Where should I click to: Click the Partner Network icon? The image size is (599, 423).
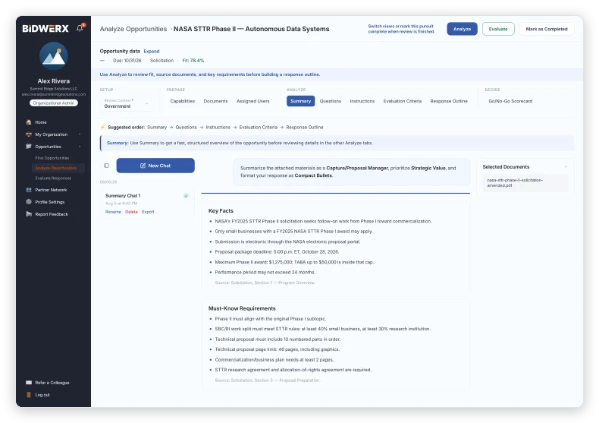point(29,190)
